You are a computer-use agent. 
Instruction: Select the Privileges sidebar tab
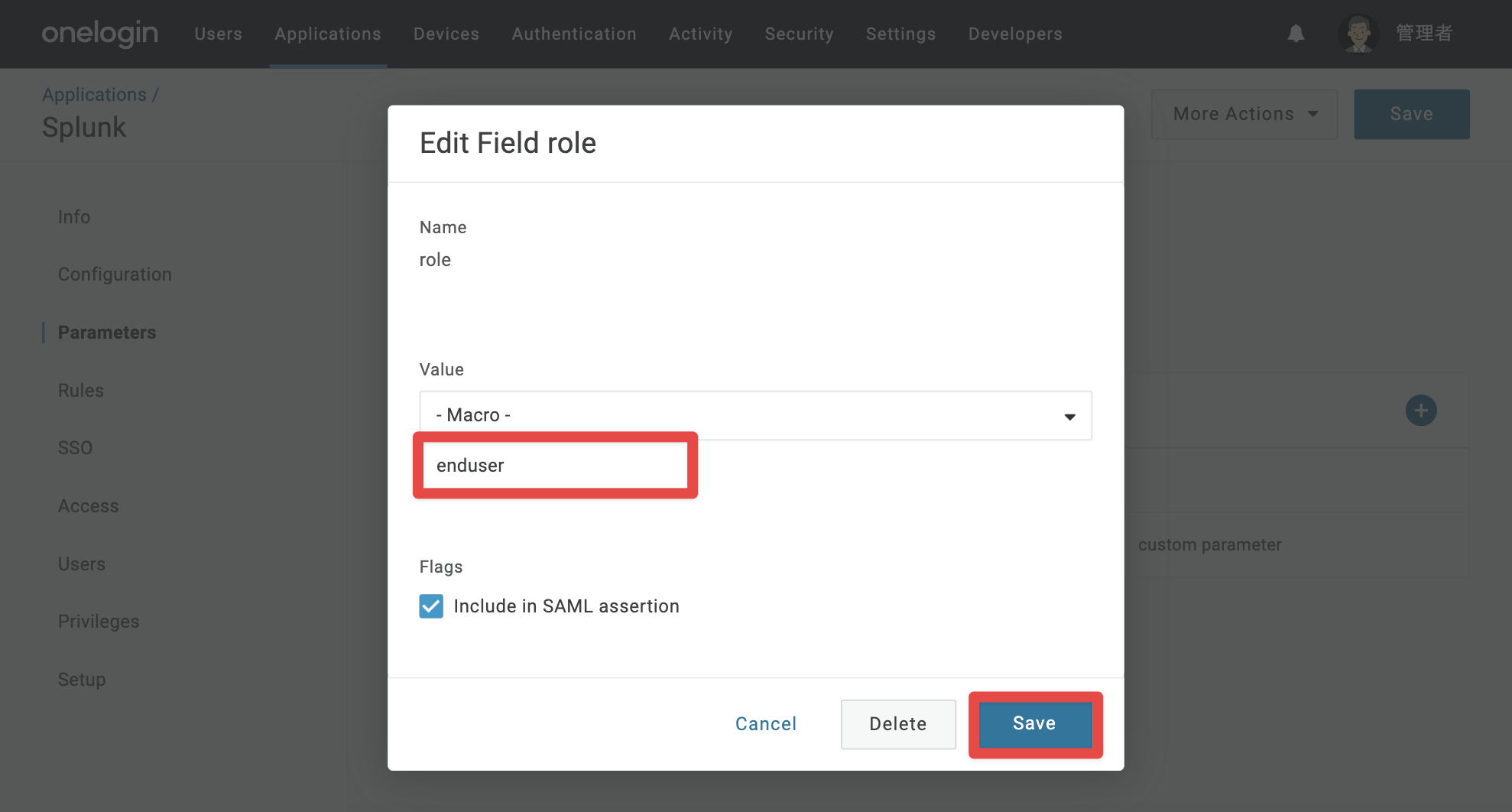[x=99, y=622]
